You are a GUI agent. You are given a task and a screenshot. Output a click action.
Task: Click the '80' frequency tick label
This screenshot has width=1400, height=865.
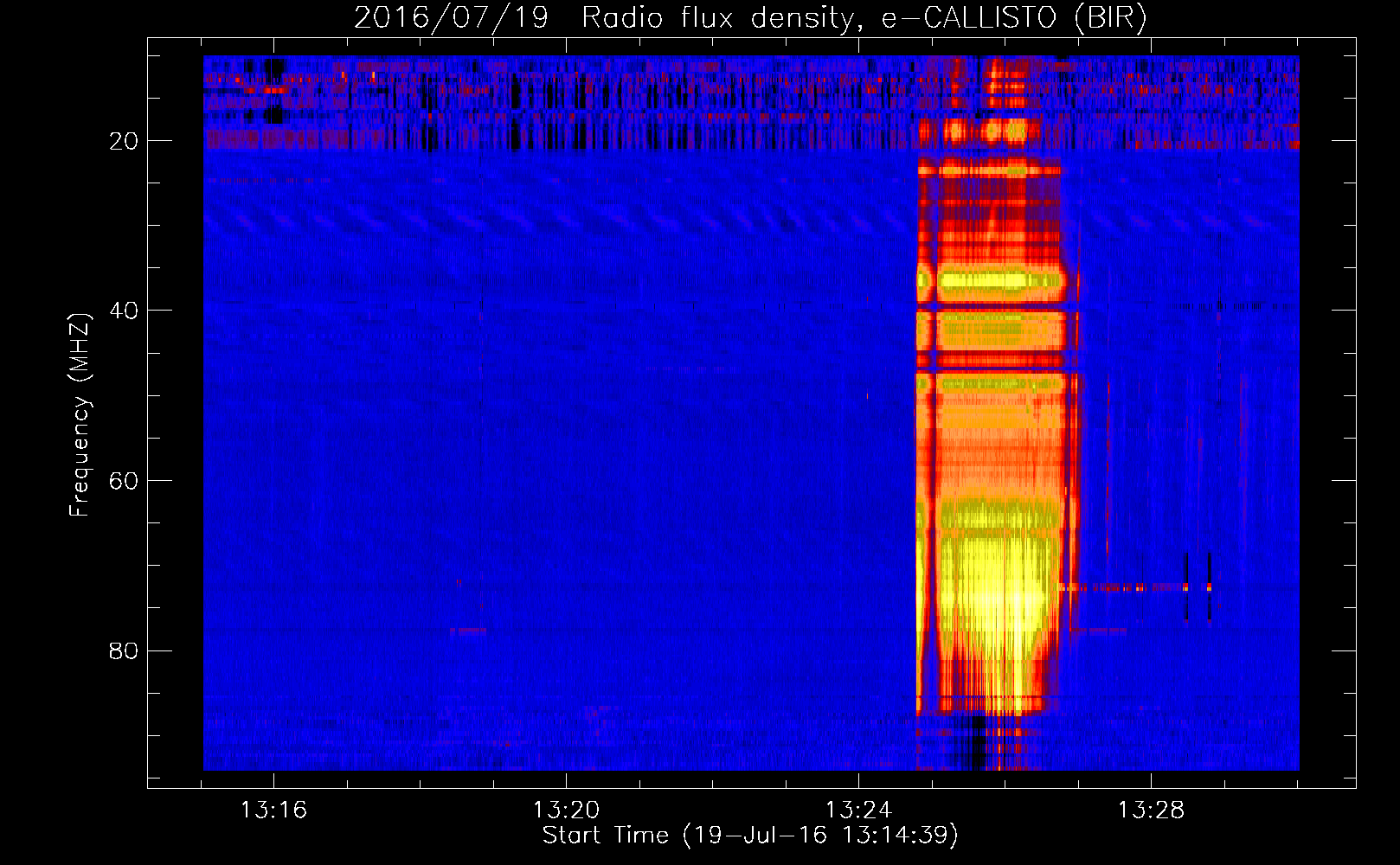(125, 650)
